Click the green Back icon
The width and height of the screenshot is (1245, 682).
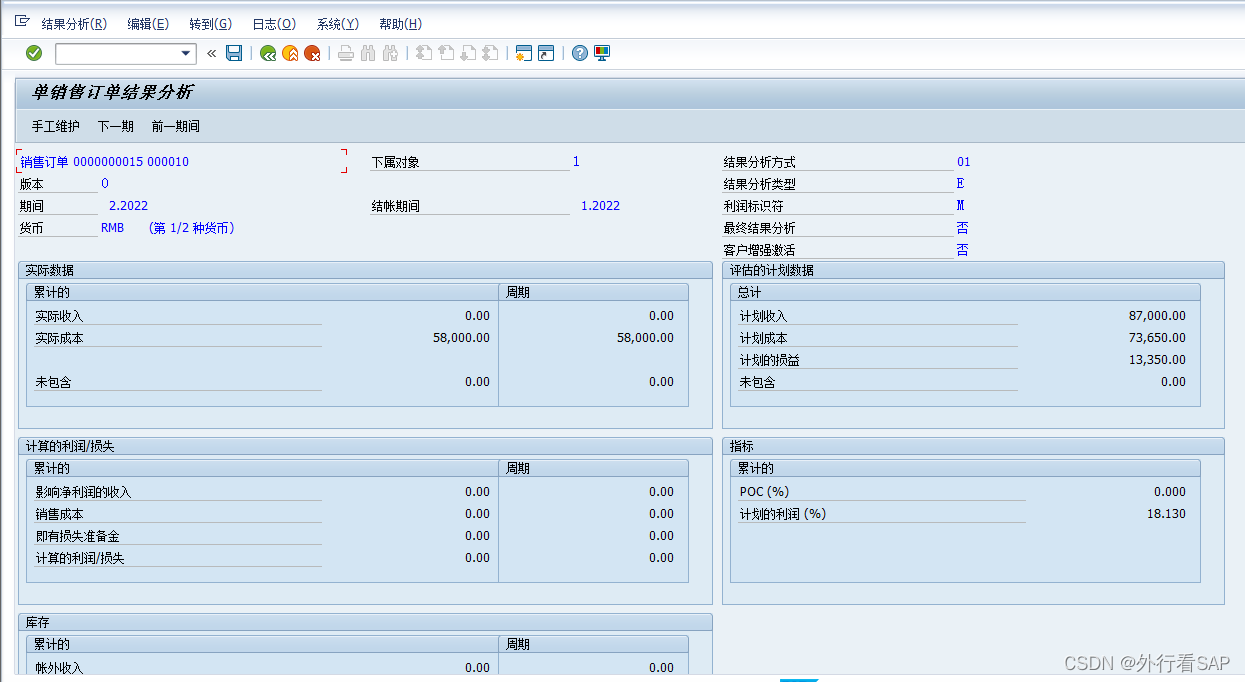(x=268, y=53)
